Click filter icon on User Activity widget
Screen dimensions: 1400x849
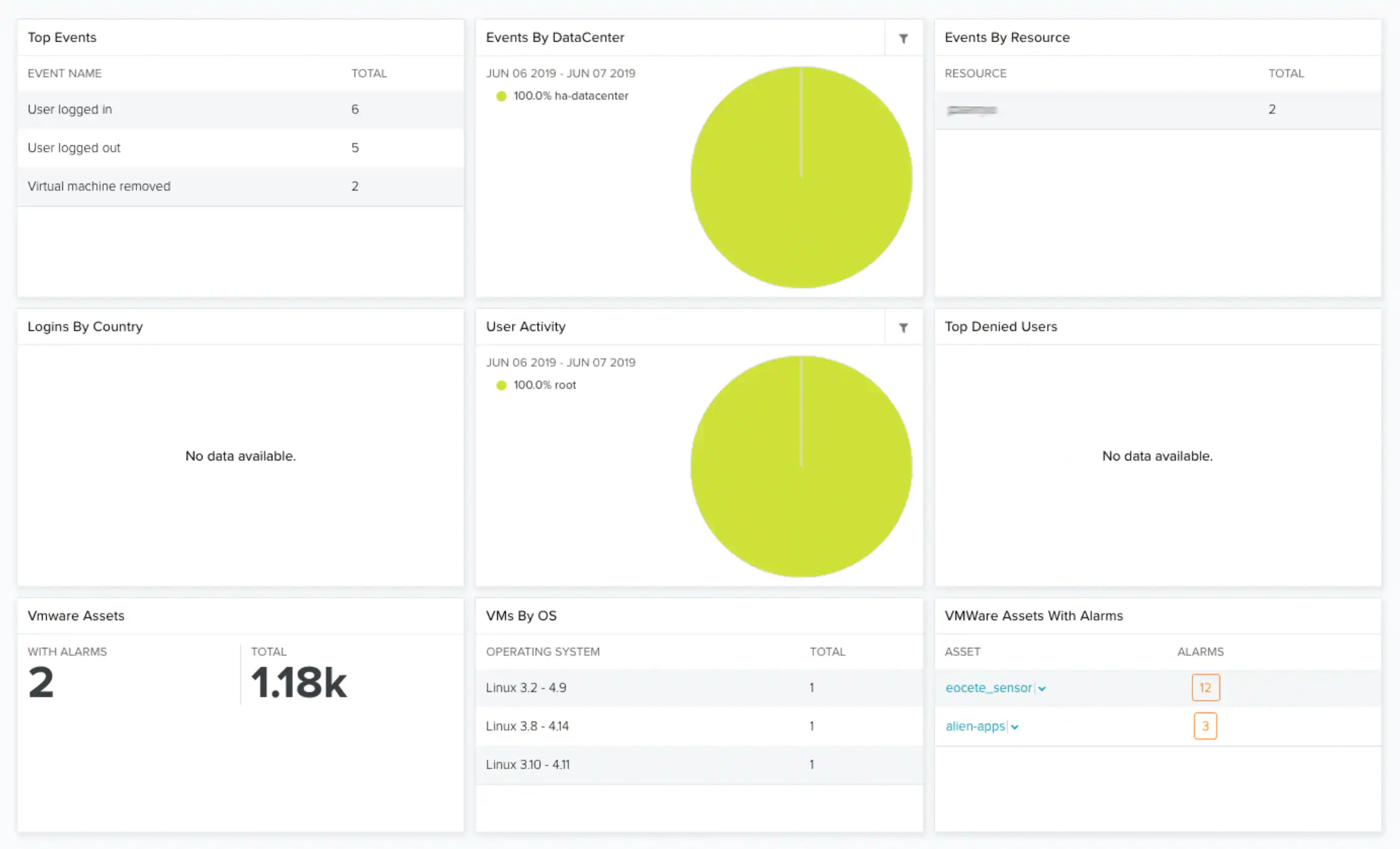(x=903, y=328)
